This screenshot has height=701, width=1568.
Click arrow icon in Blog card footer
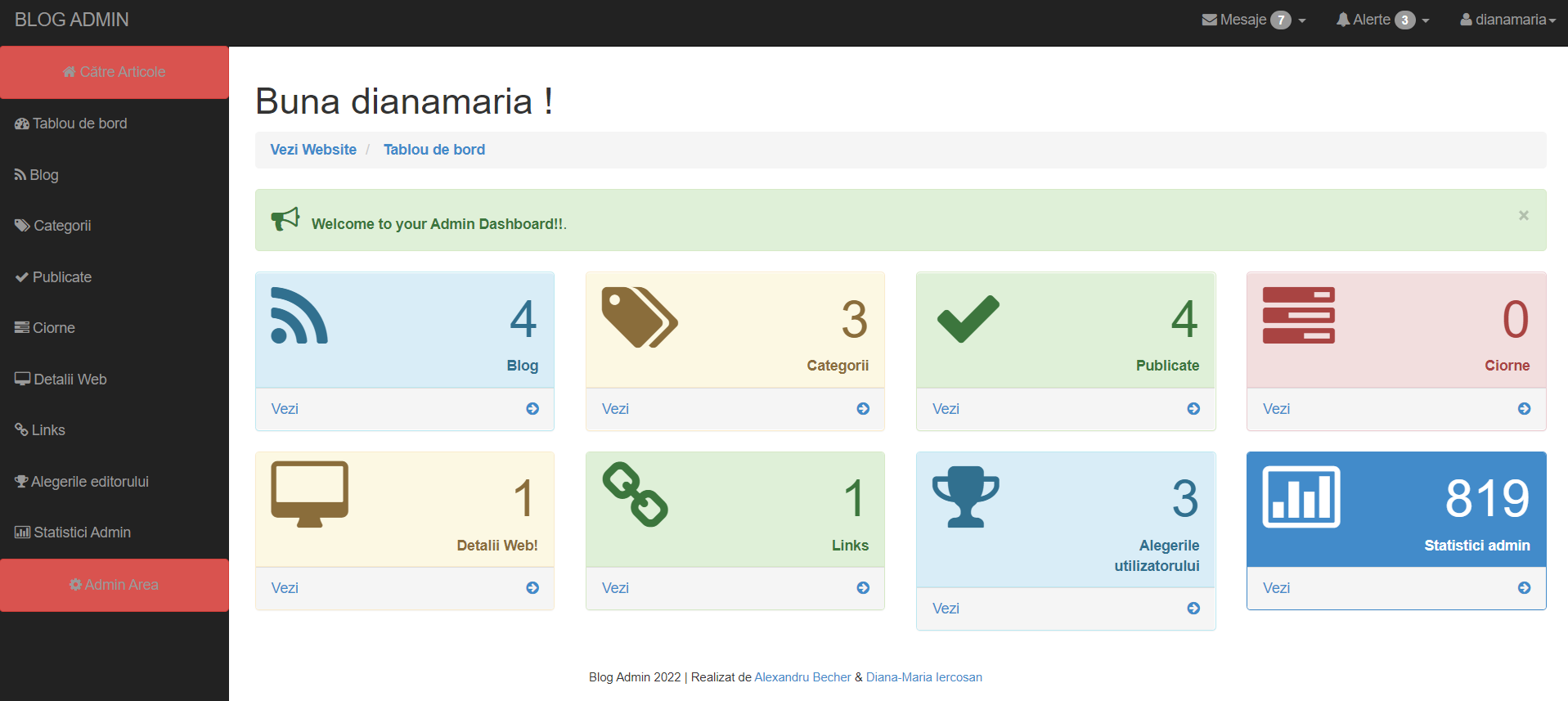point(532,409)
